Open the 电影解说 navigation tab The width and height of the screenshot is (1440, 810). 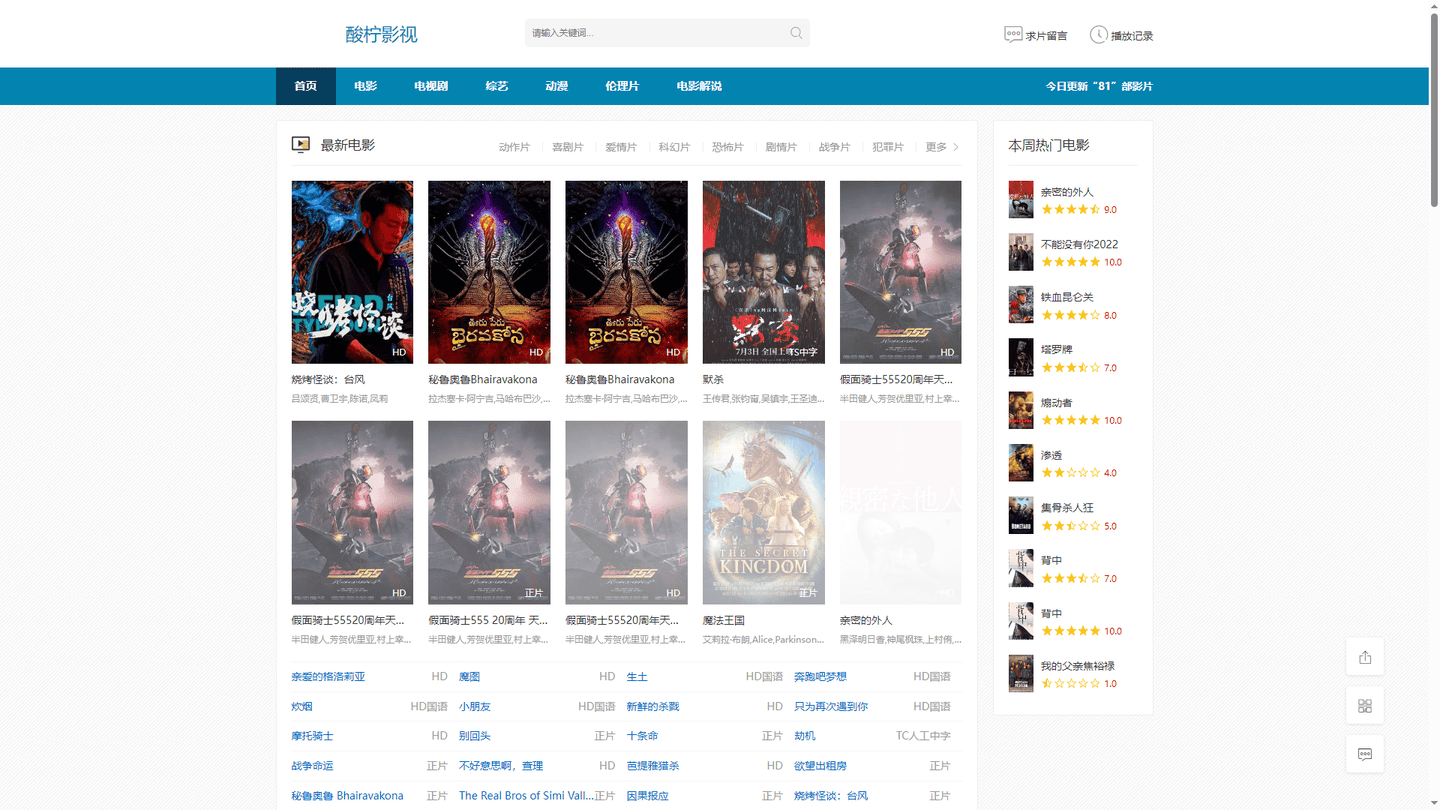click(699, 86)
